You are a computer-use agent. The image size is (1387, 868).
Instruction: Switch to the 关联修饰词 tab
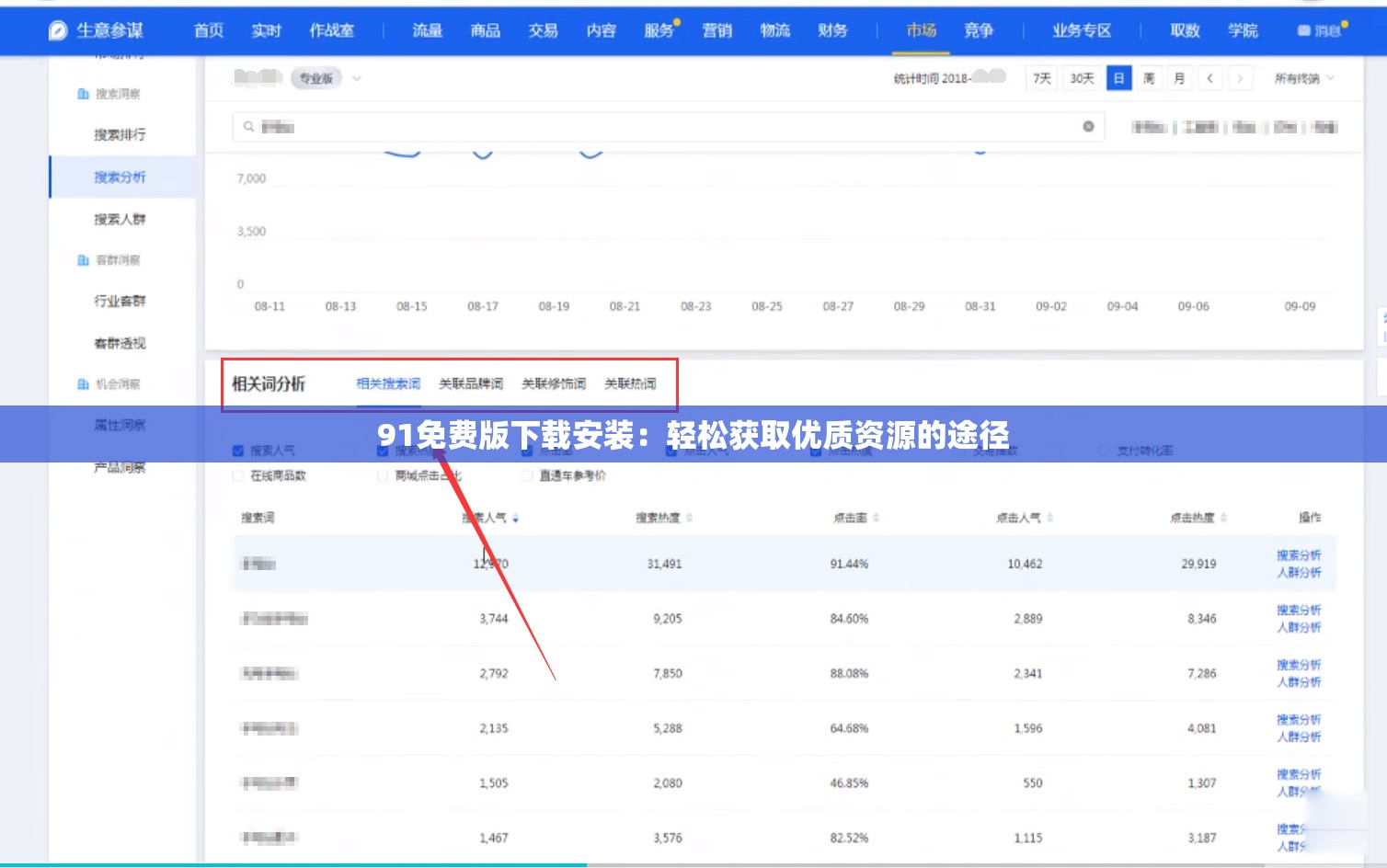[554, 383]
